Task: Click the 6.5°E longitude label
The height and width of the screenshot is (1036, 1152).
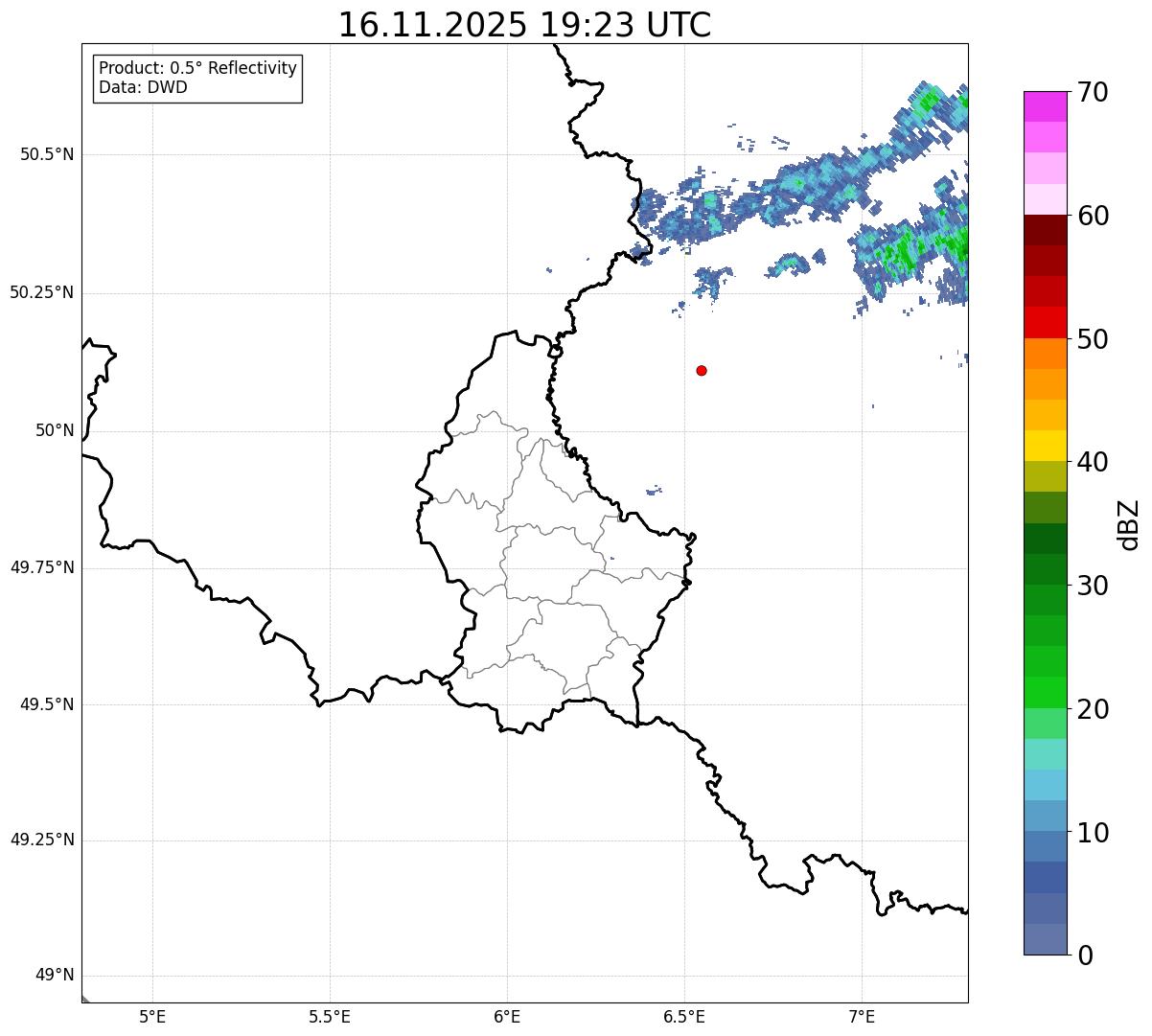Action: 684,1018
